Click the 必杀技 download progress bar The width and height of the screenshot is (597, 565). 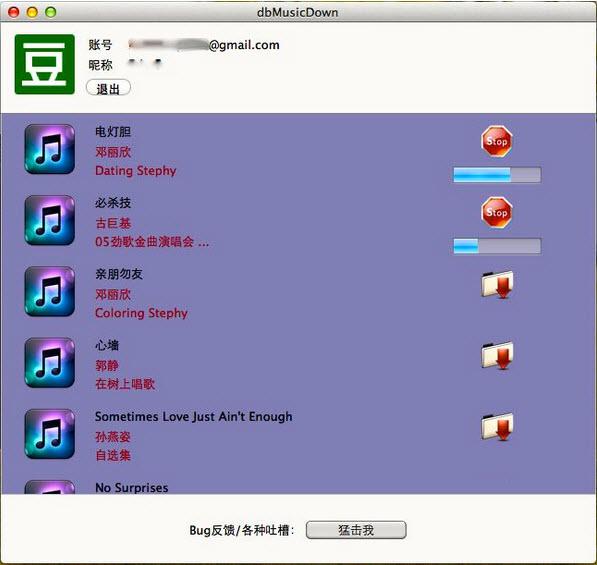click(497, 246)
